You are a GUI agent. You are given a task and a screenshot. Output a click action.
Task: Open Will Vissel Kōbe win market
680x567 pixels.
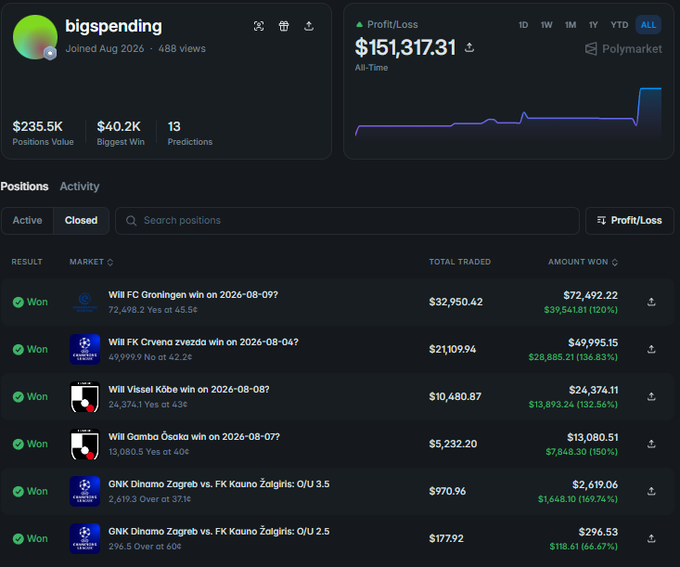point(189,390)
